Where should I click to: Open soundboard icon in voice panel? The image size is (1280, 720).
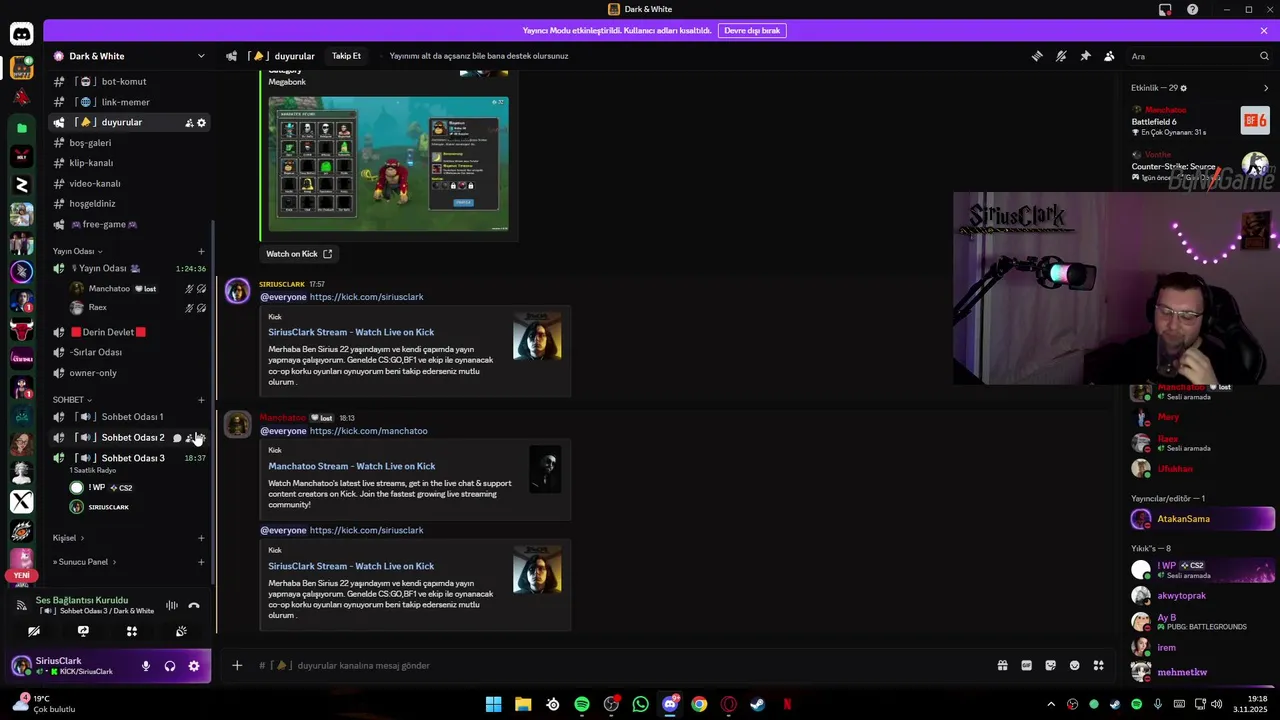181,631
